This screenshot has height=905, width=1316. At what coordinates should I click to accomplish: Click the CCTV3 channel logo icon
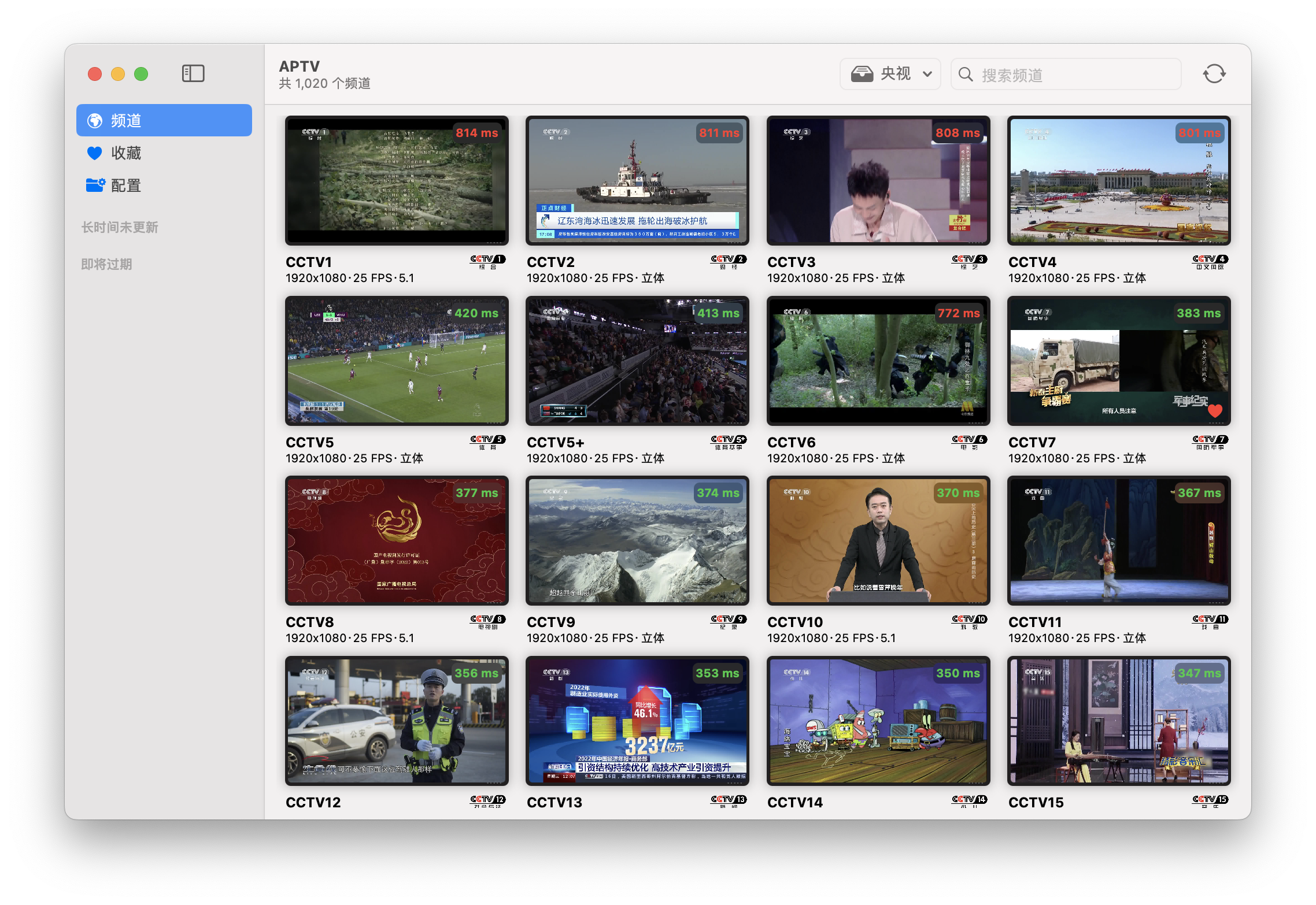point(970,262)
